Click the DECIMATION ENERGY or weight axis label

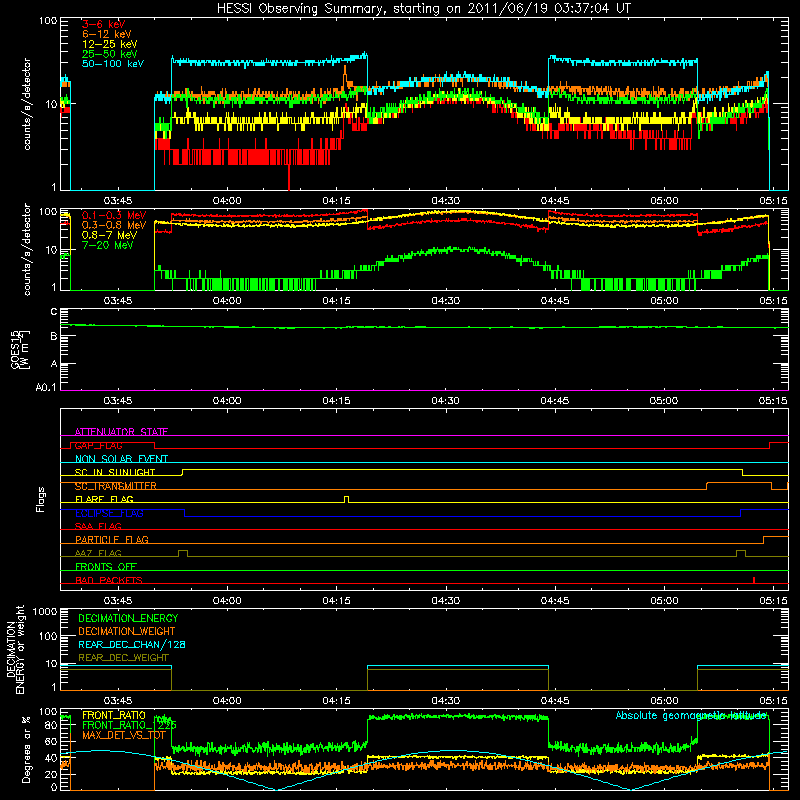[15, 649]
